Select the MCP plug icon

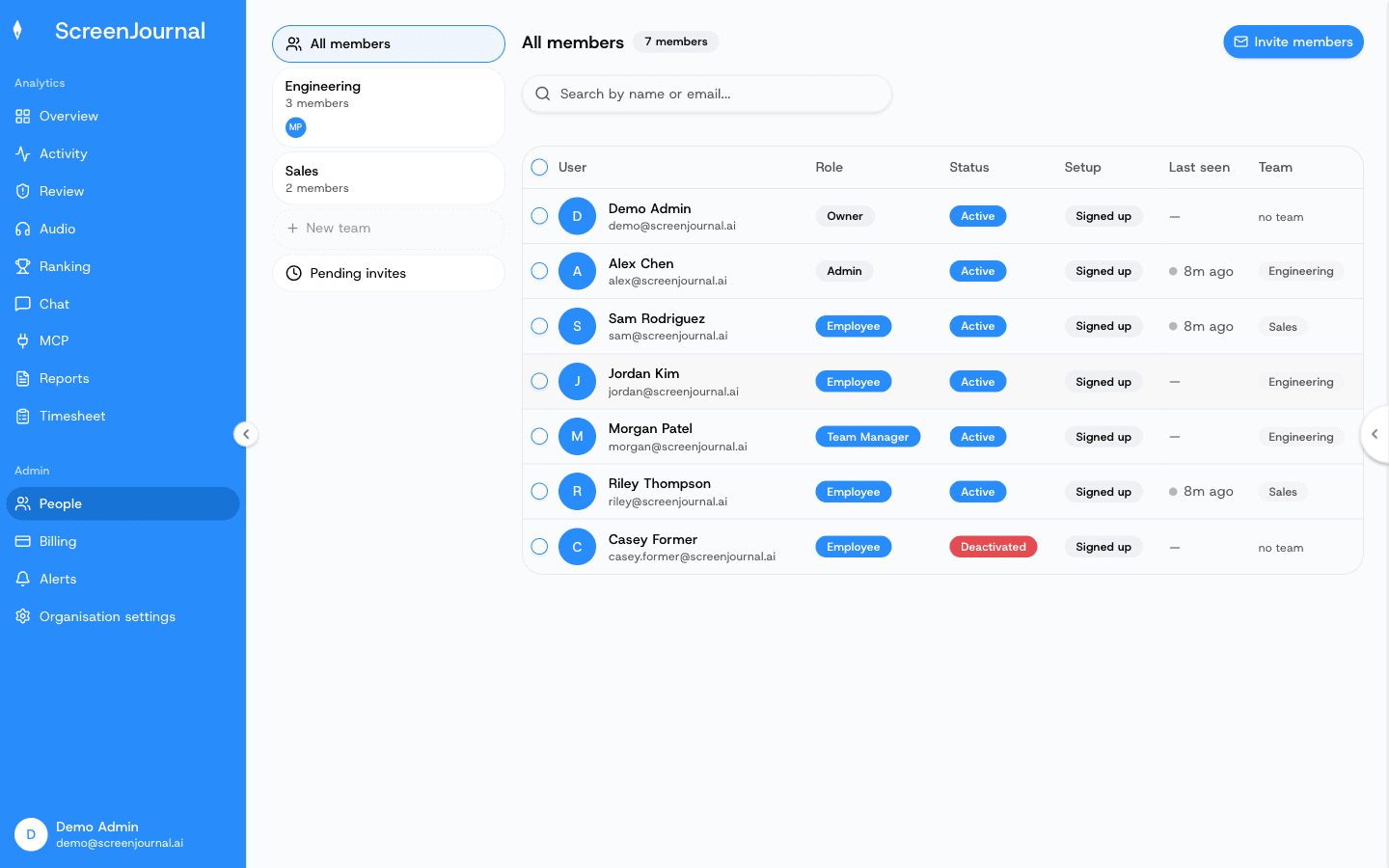[23, 340]
